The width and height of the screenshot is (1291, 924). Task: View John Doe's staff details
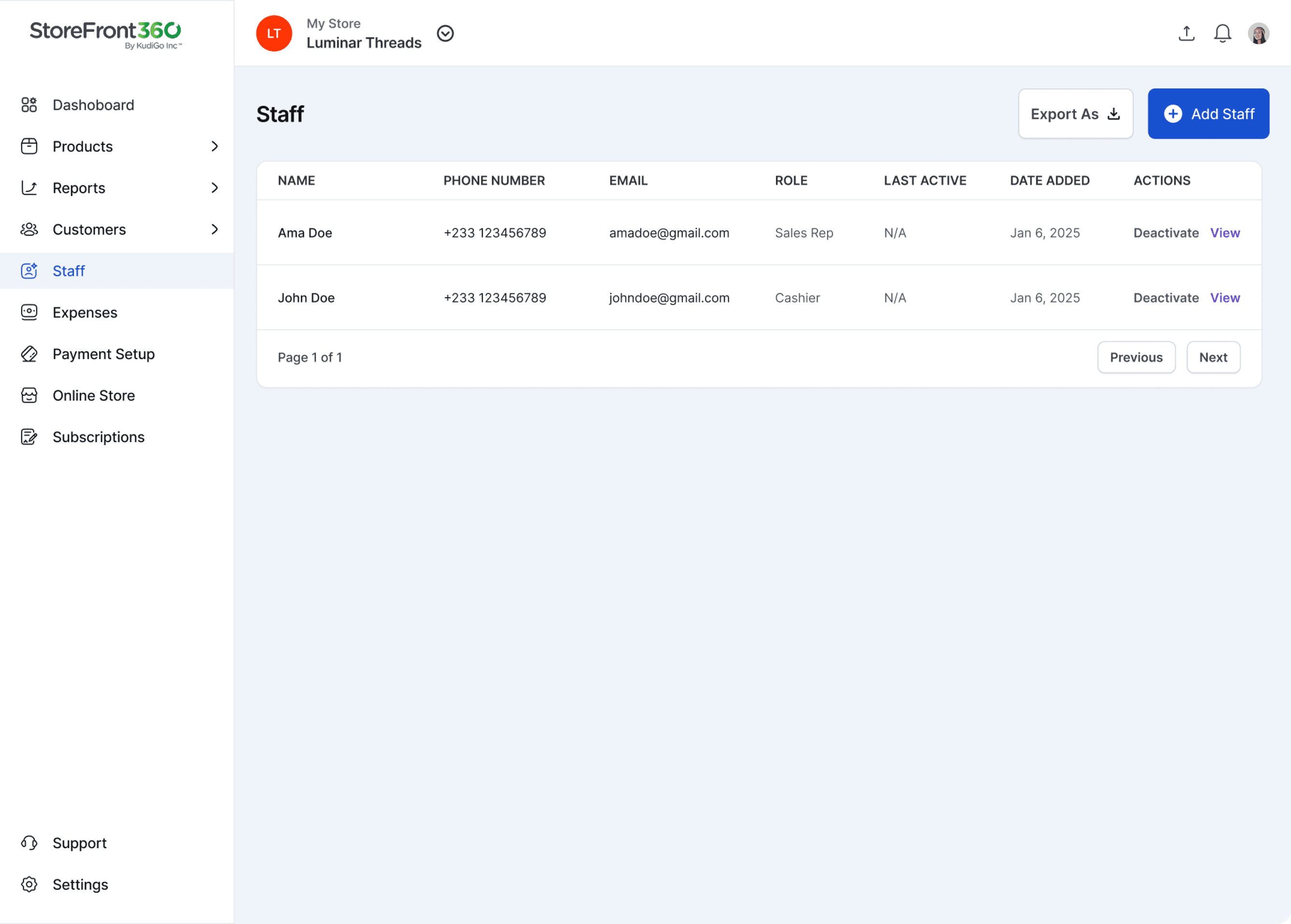tap(1224, 298)
